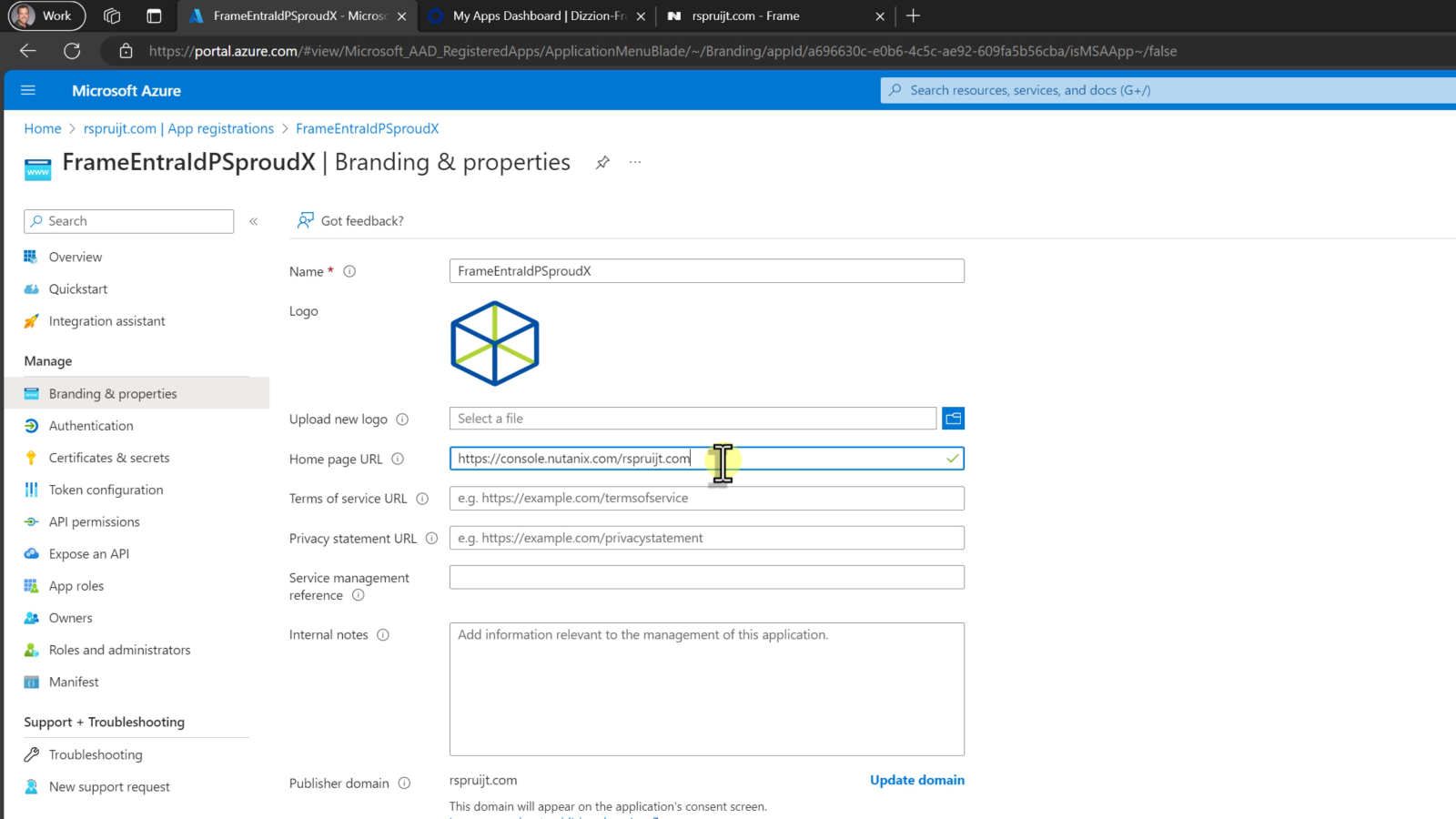Open the Azure portal hamburger menu
The height and width of the screenshot is (819, 1456).
(x=27, y=90)
